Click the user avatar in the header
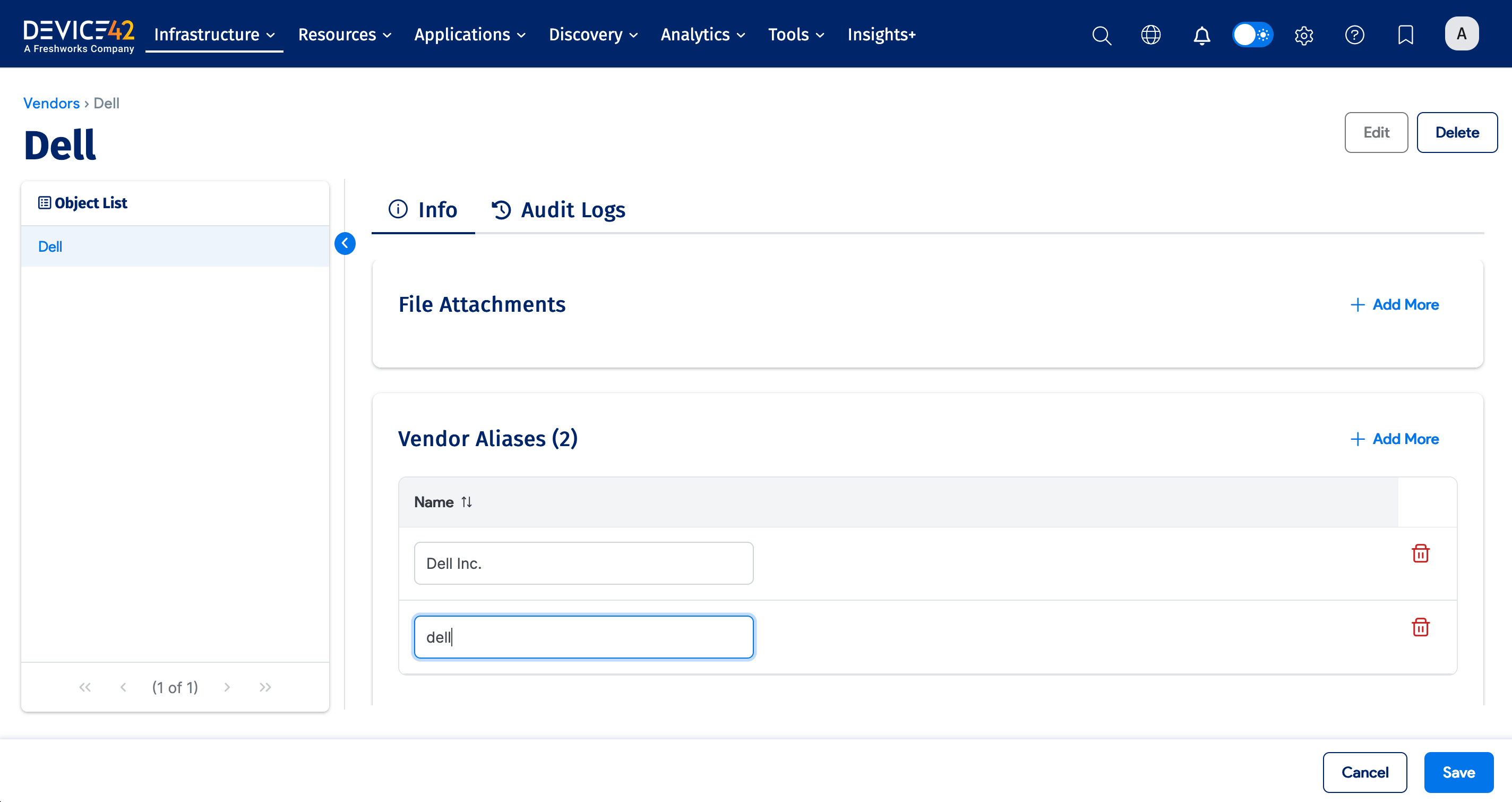The width and height of the screenshot is (1512, 802). pos(1462,33)
